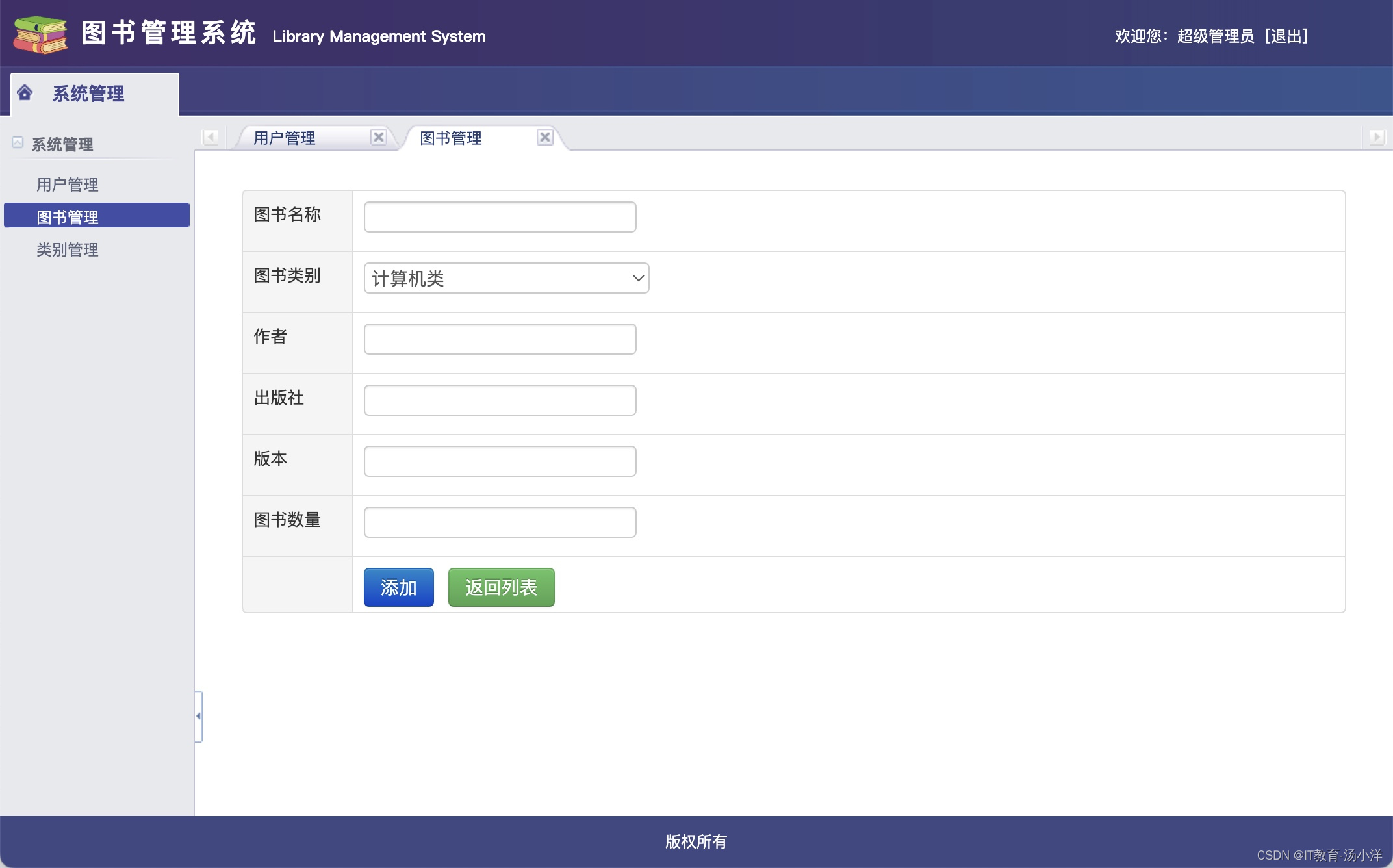Collapse the sidebar with the splitter handle
The width and height of the screenshot is (1393, 868).
pyautogui.click(x=198, y=716)
